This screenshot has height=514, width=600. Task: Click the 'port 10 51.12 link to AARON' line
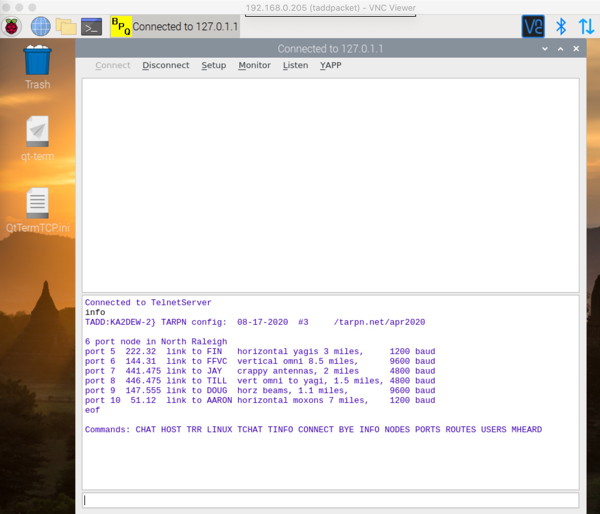[x=260, y=400]
